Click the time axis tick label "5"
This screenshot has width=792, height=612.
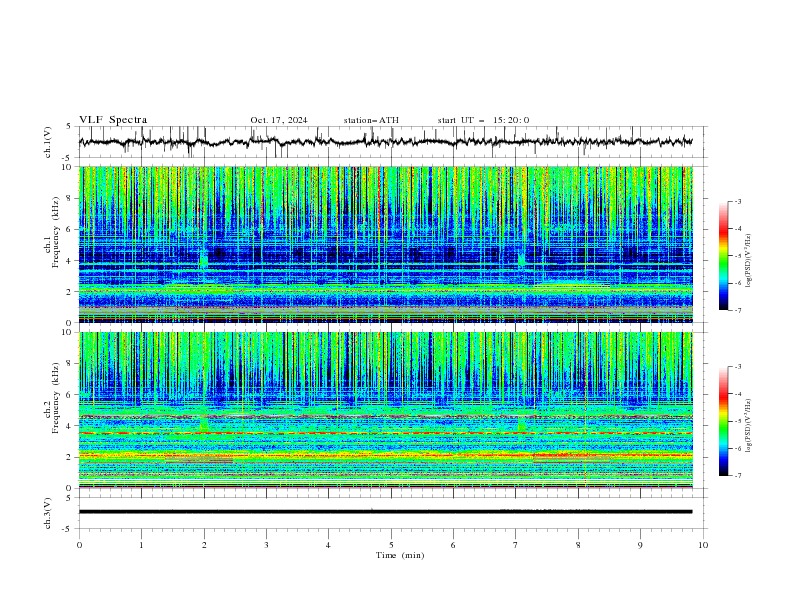coord(391,545)
